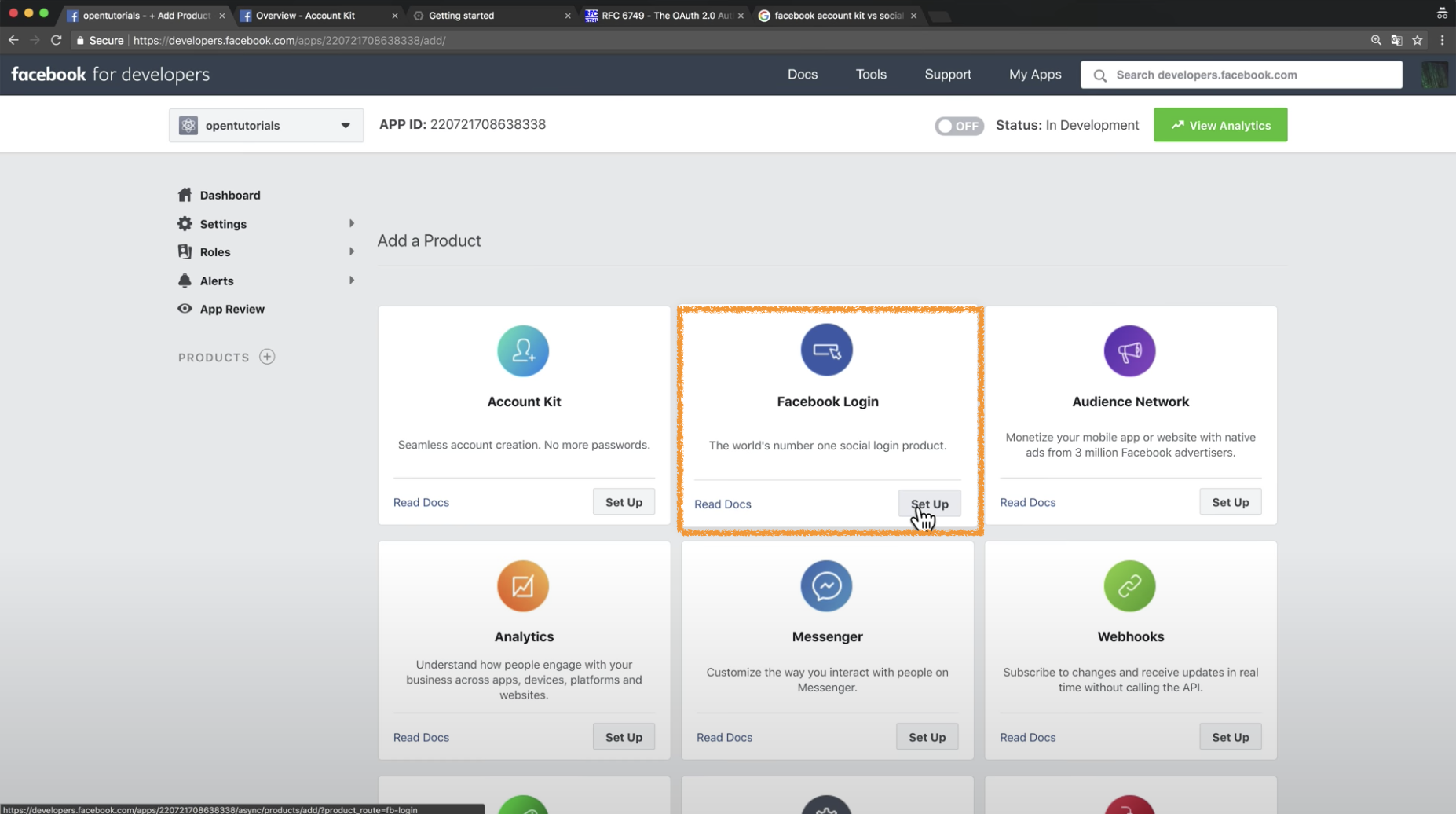Viewport: 1456px width, 814px height.
Task: Click the Add a Product heading
Action: [429, 240]
